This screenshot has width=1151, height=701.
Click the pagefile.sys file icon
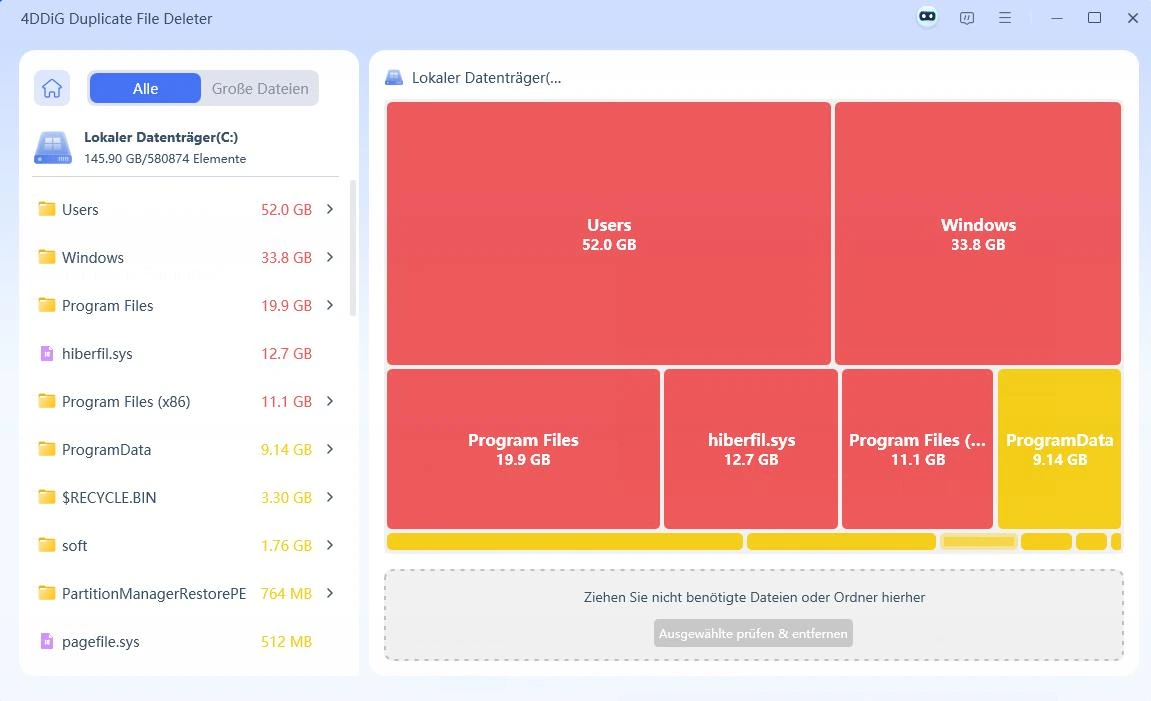(47, 642)
